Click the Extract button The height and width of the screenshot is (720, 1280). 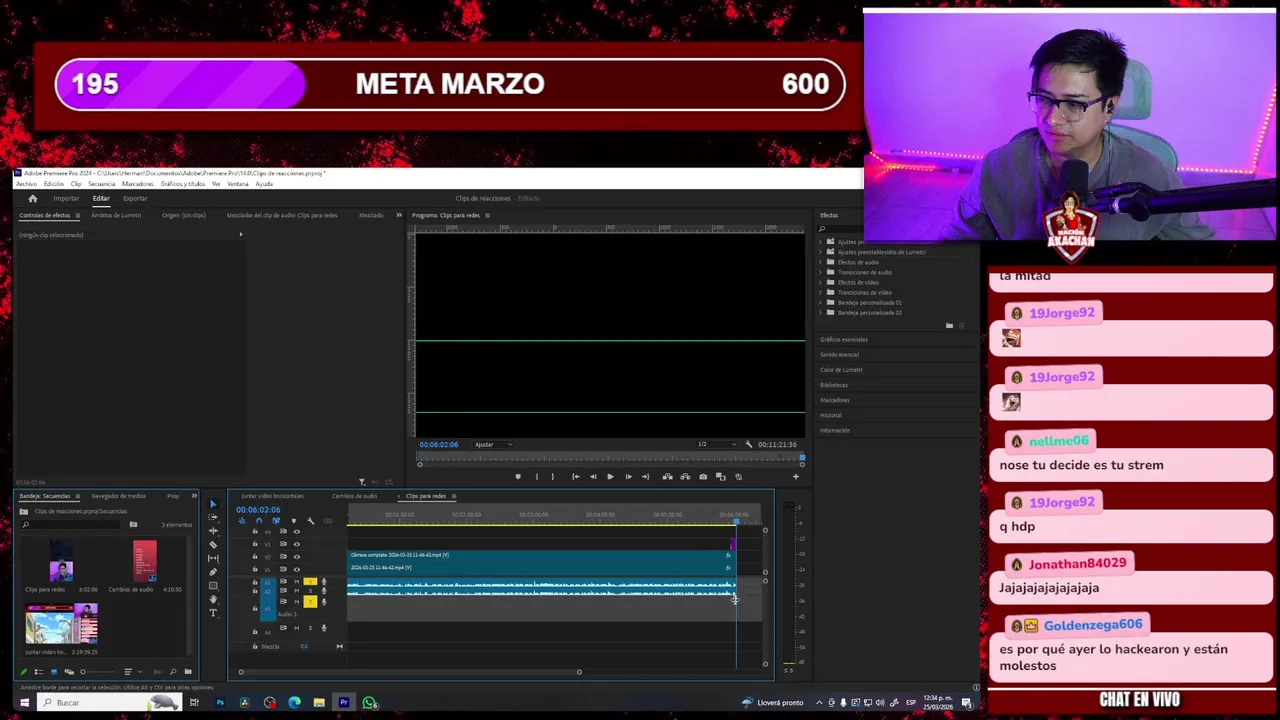coord(685,477)
